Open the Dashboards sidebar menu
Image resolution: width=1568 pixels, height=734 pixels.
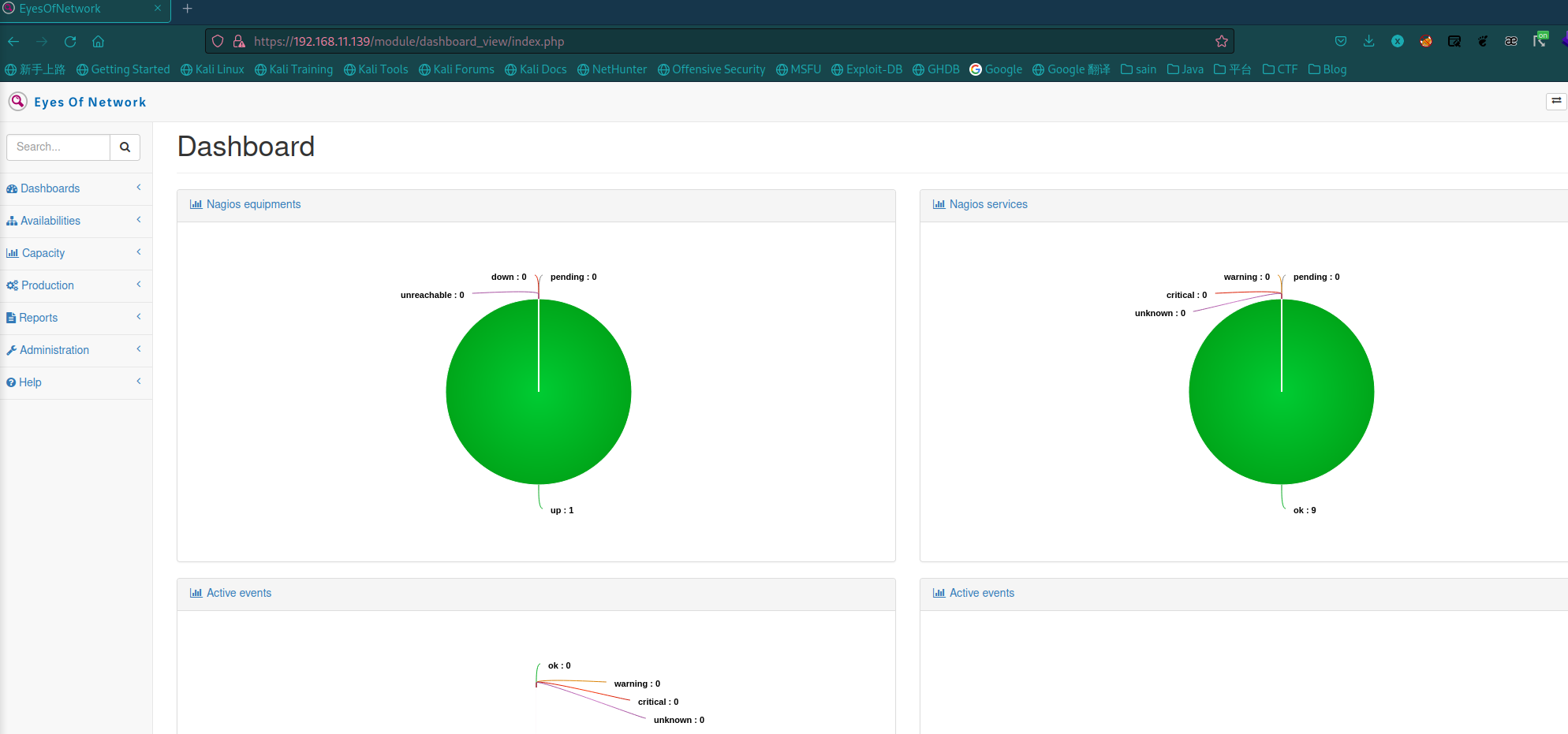(76, 188)
